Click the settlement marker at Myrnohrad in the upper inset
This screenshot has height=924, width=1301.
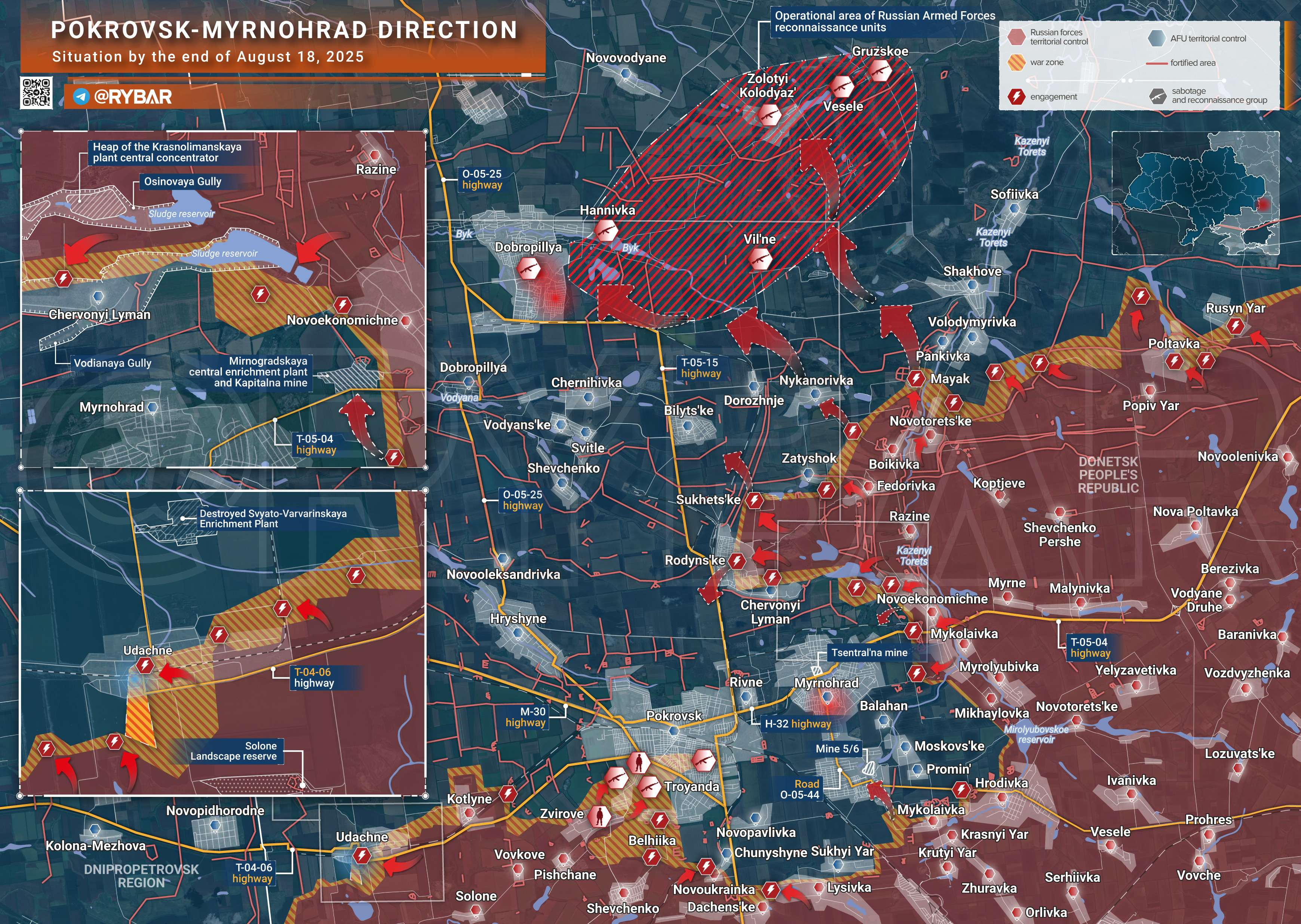click(x=153, y=407)
